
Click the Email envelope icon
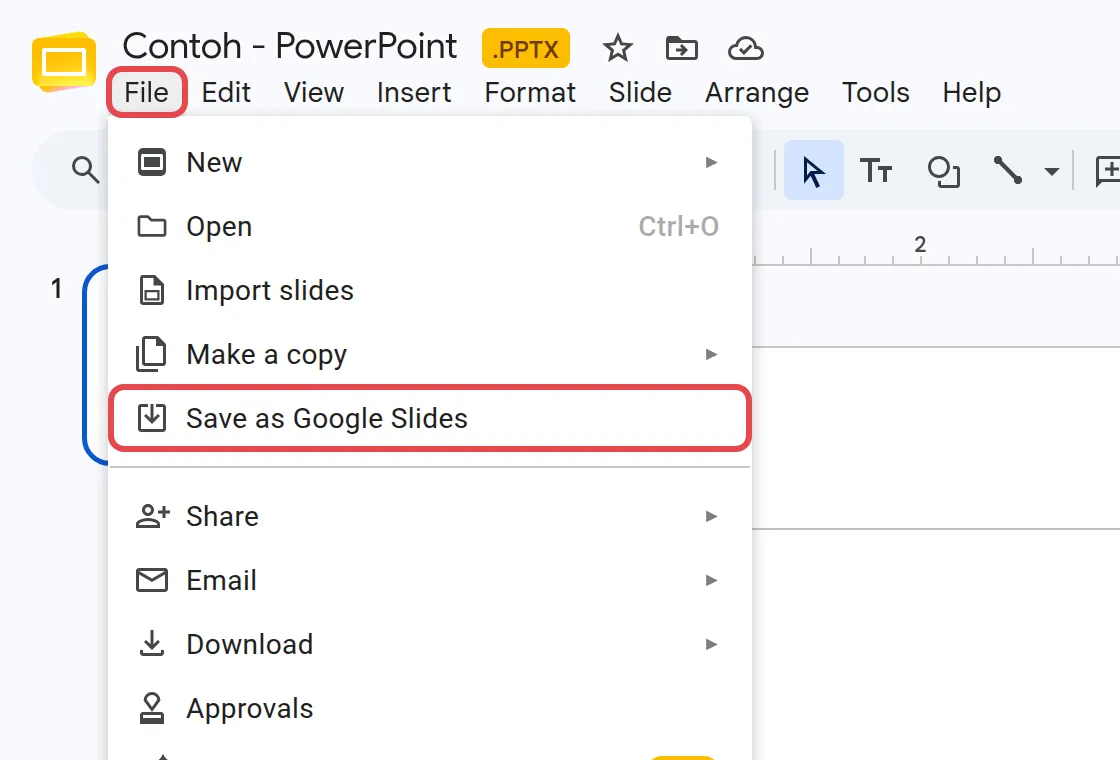point(151,580)
